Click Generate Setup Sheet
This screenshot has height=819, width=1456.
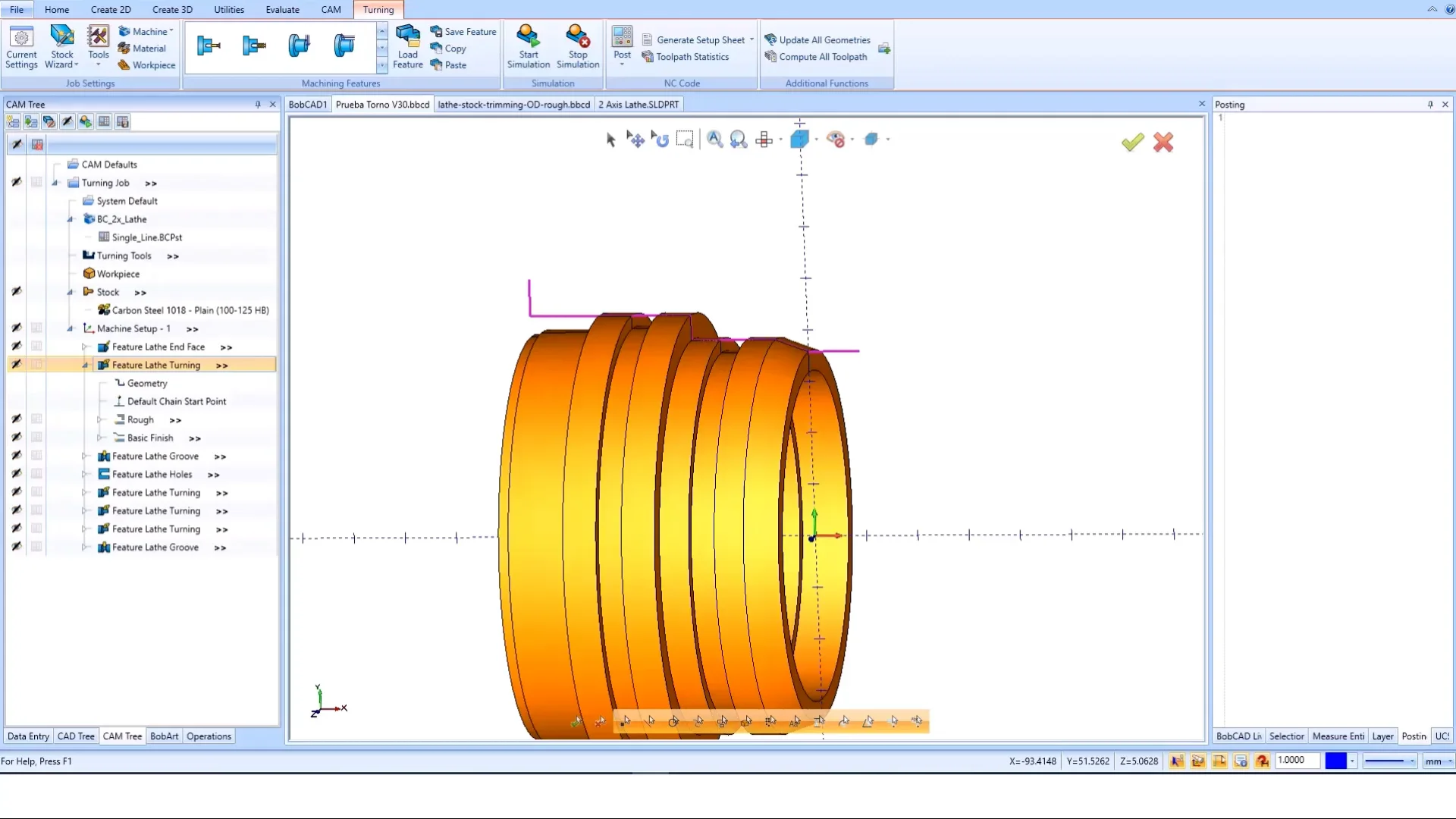698,40
